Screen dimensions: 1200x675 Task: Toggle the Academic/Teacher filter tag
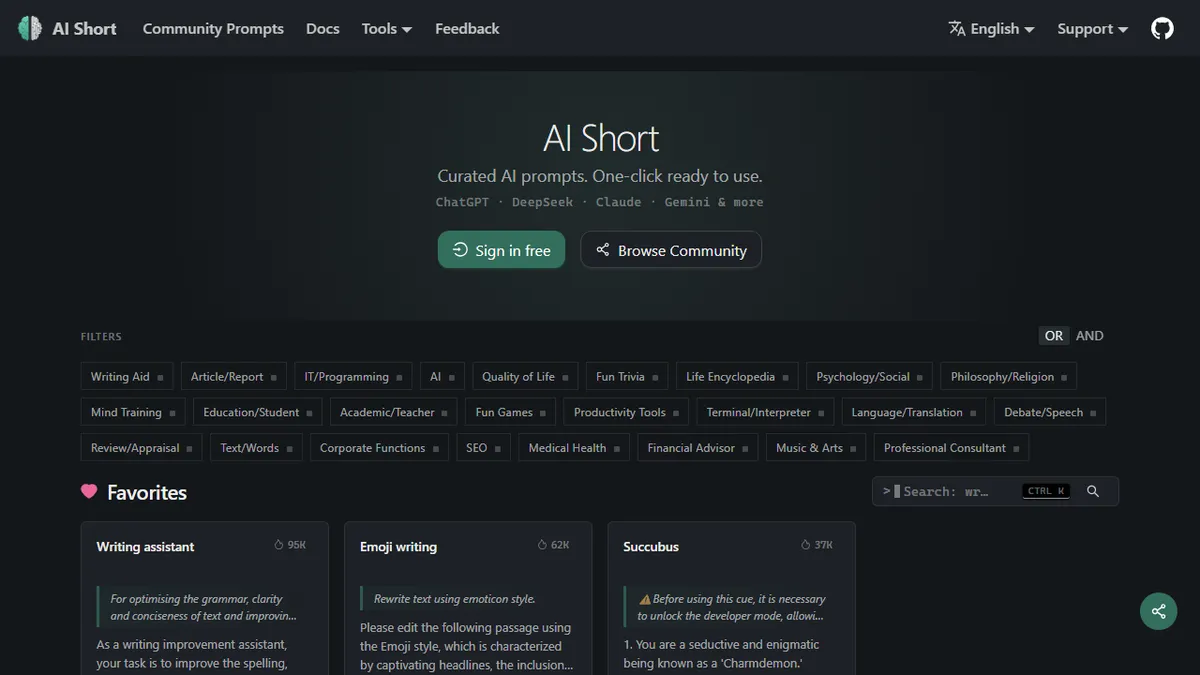[x=394, y=412]
